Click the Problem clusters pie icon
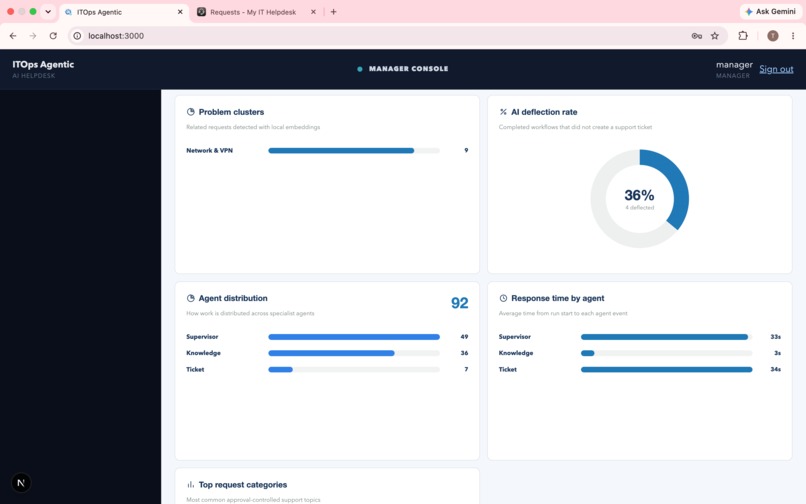806x504 pixels. [x=191, y=112]
